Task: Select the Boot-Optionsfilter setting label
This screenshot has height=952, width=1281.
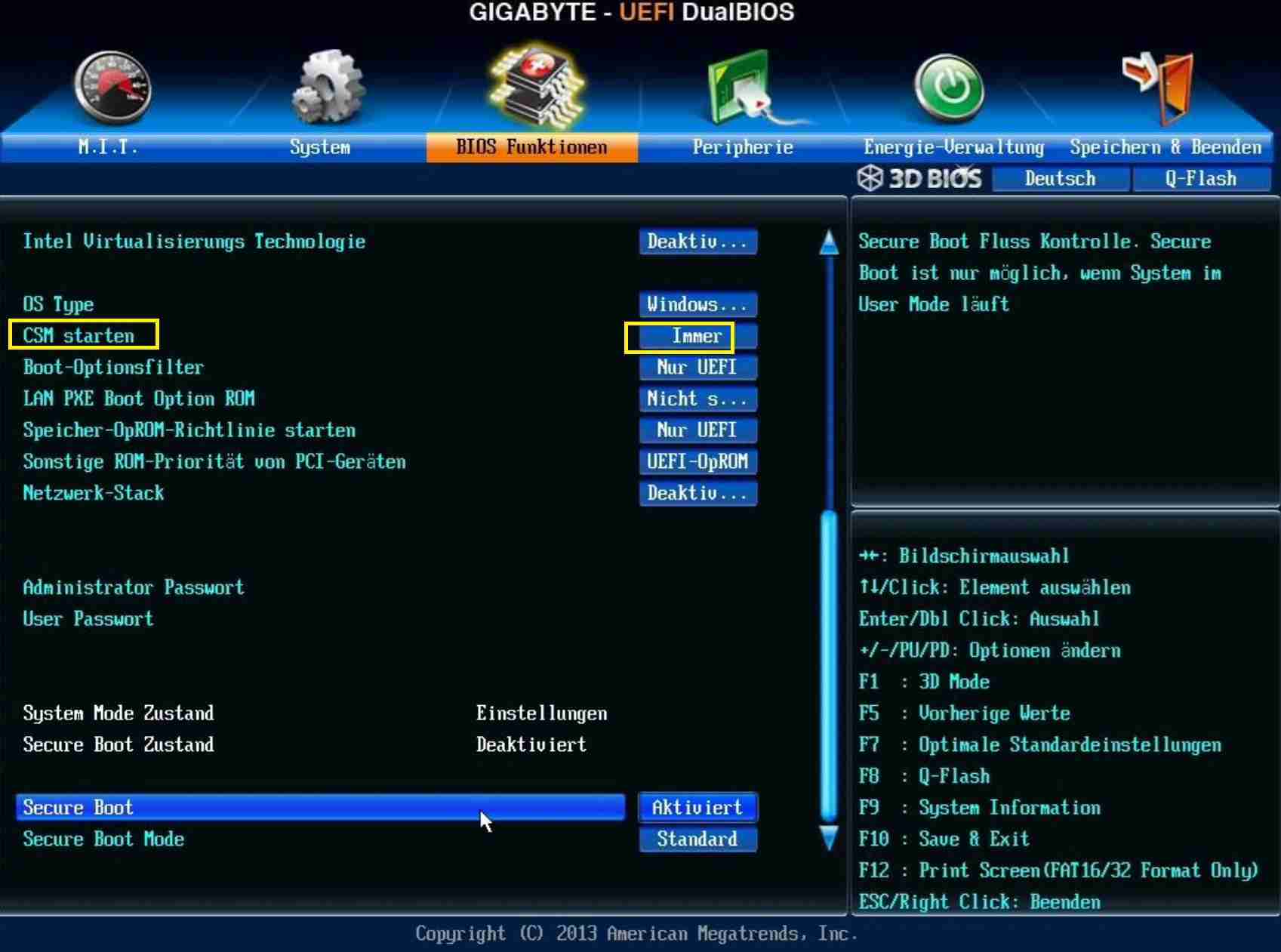Action: point(113,368)
